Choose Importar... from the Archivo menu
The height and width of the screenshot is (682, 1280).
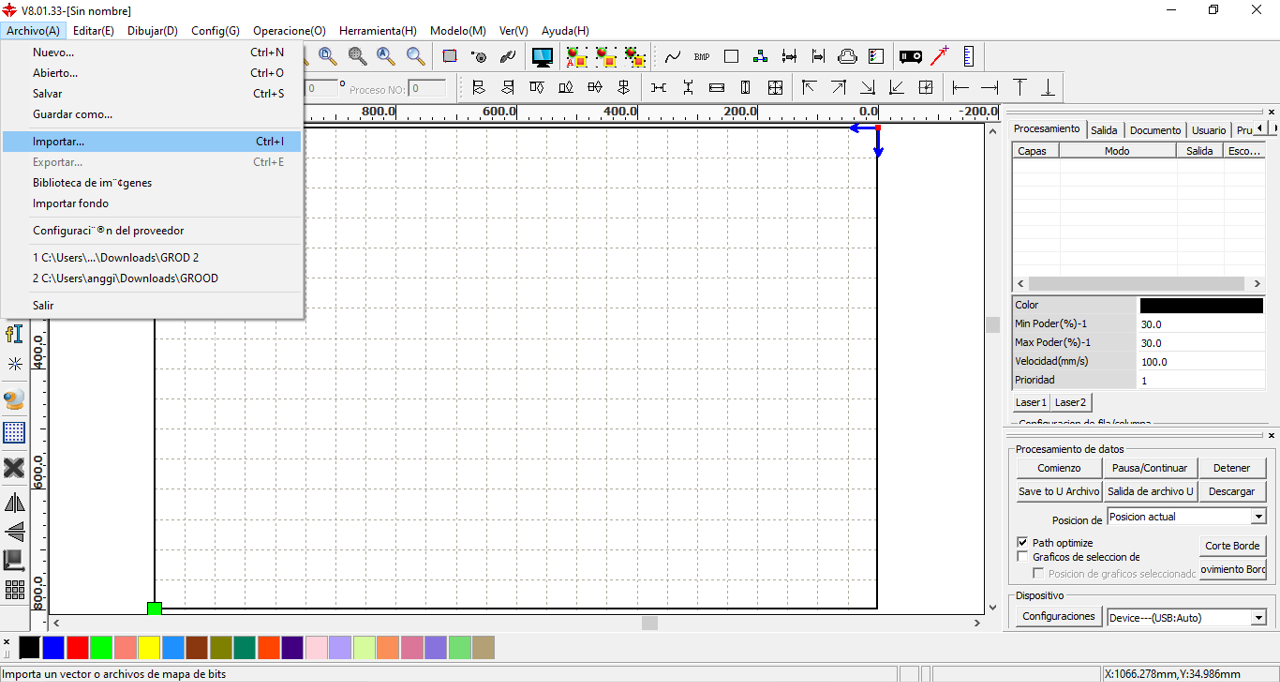pos(152,142)
